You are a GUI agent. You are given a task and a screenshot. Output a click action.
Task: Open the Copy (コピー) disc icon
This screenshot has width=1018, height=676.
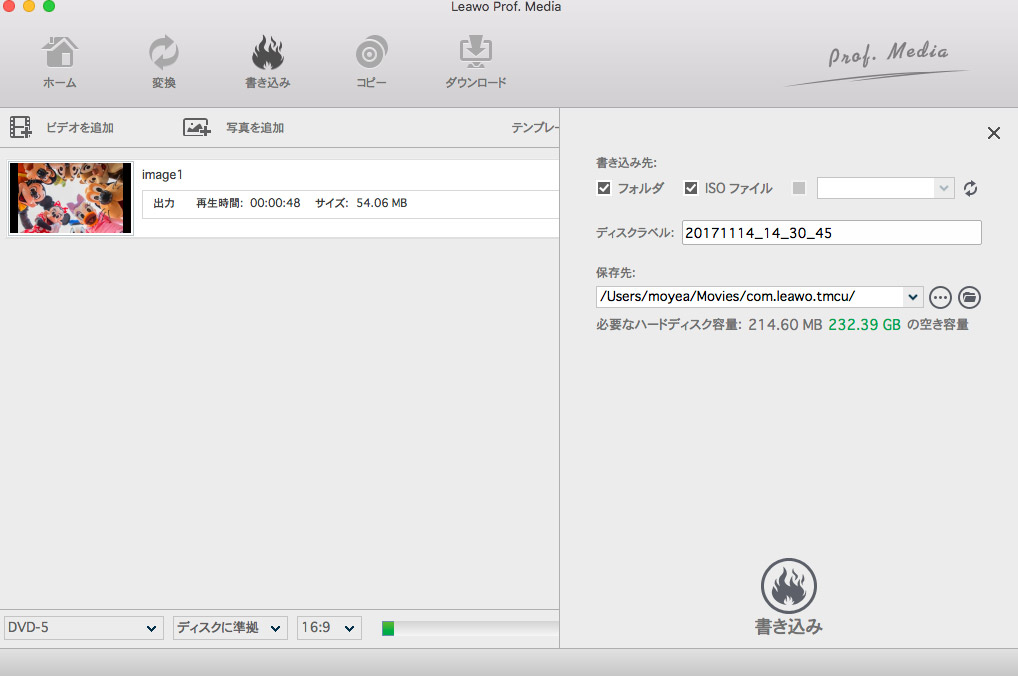click(x=371, y=53)
